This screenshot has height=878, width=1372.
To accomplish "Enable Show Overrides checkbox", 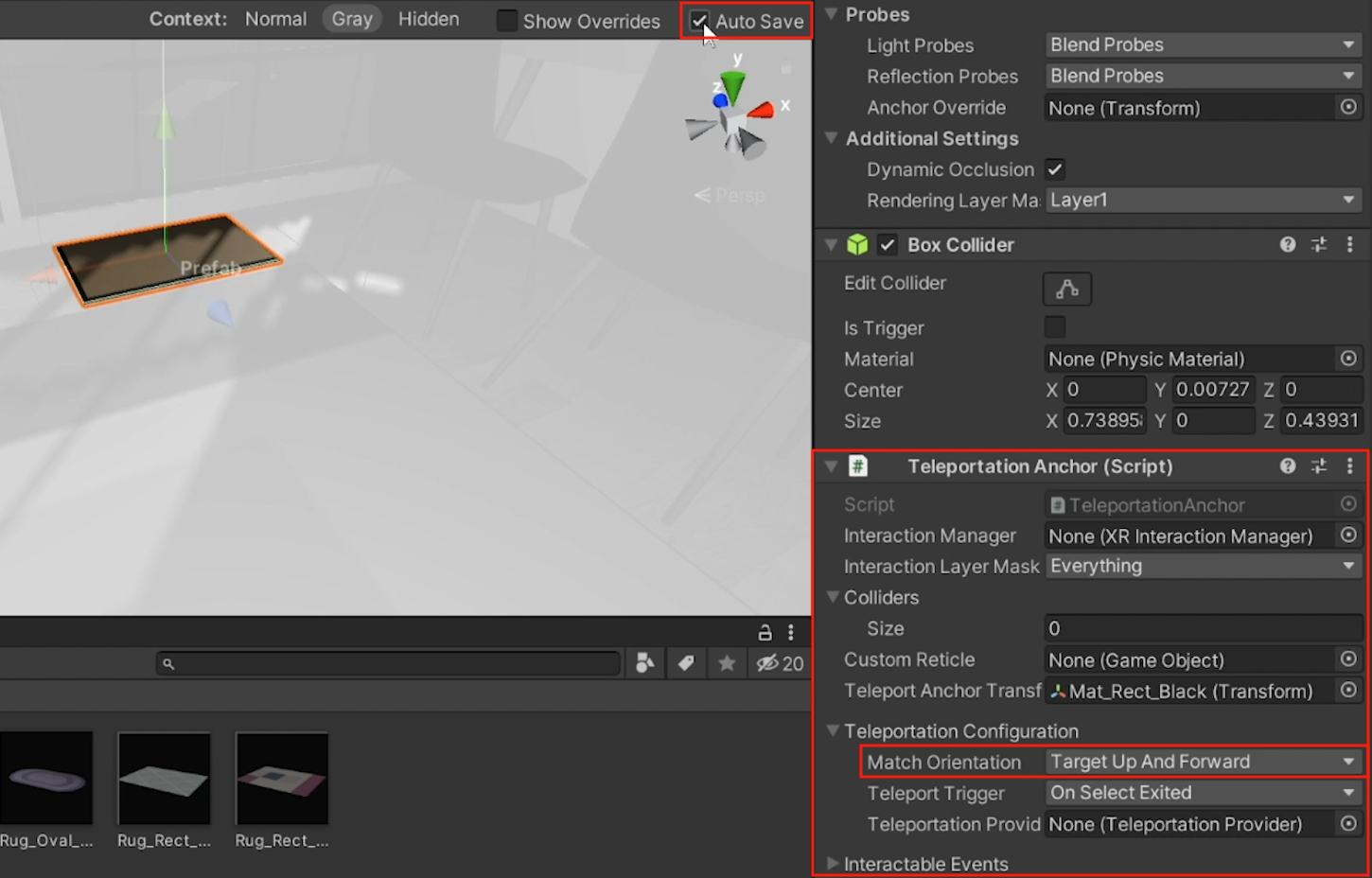I will [x=508, y=21].
